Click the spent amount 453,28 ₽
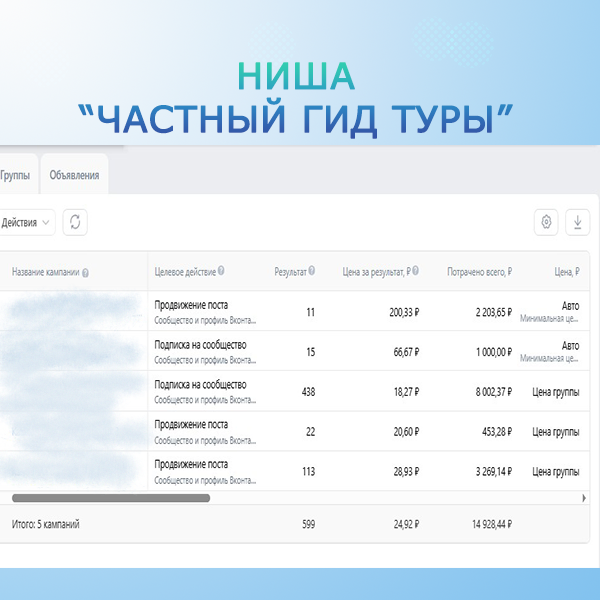600x600 pixels. 497,432
